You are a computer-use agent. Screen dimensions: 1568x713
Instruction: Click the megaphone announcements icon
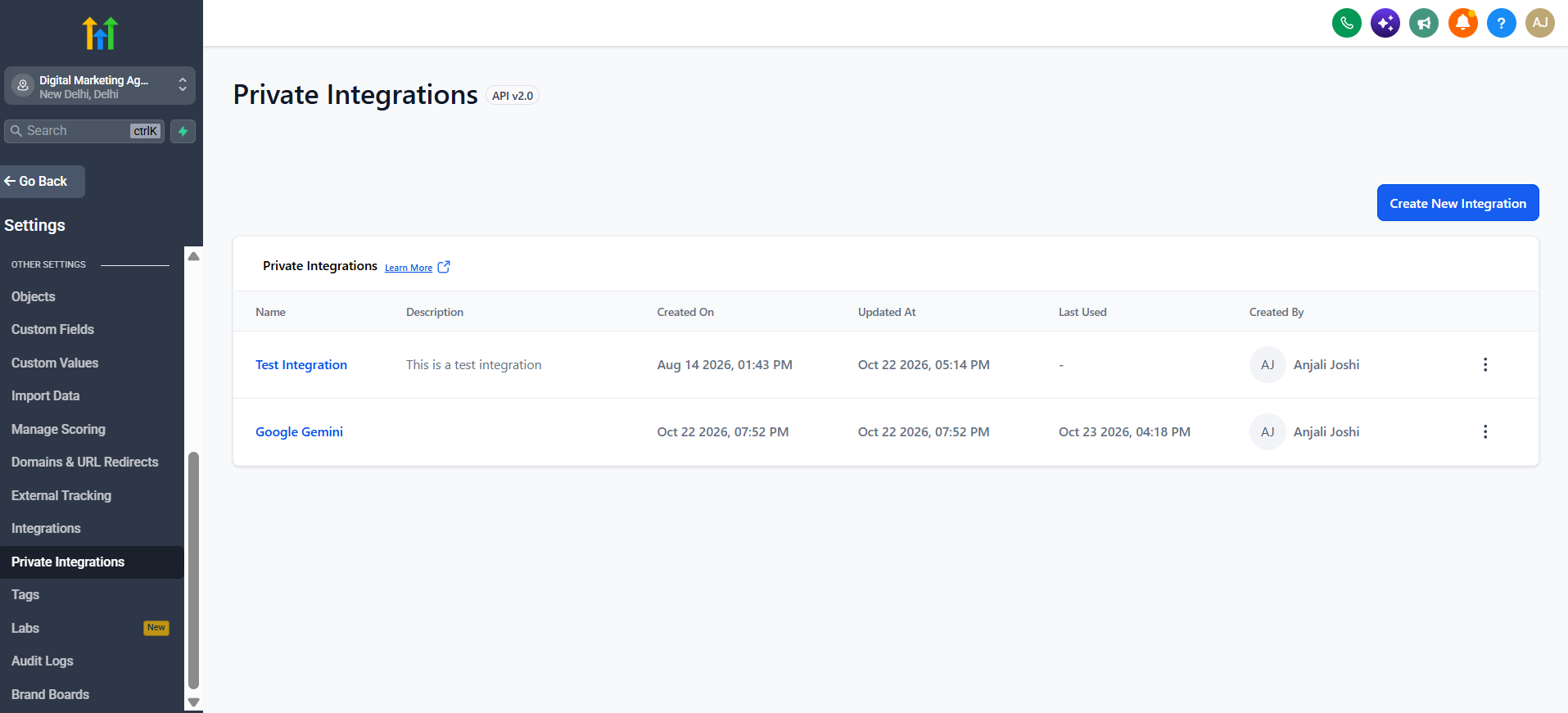coord(1424,23)
